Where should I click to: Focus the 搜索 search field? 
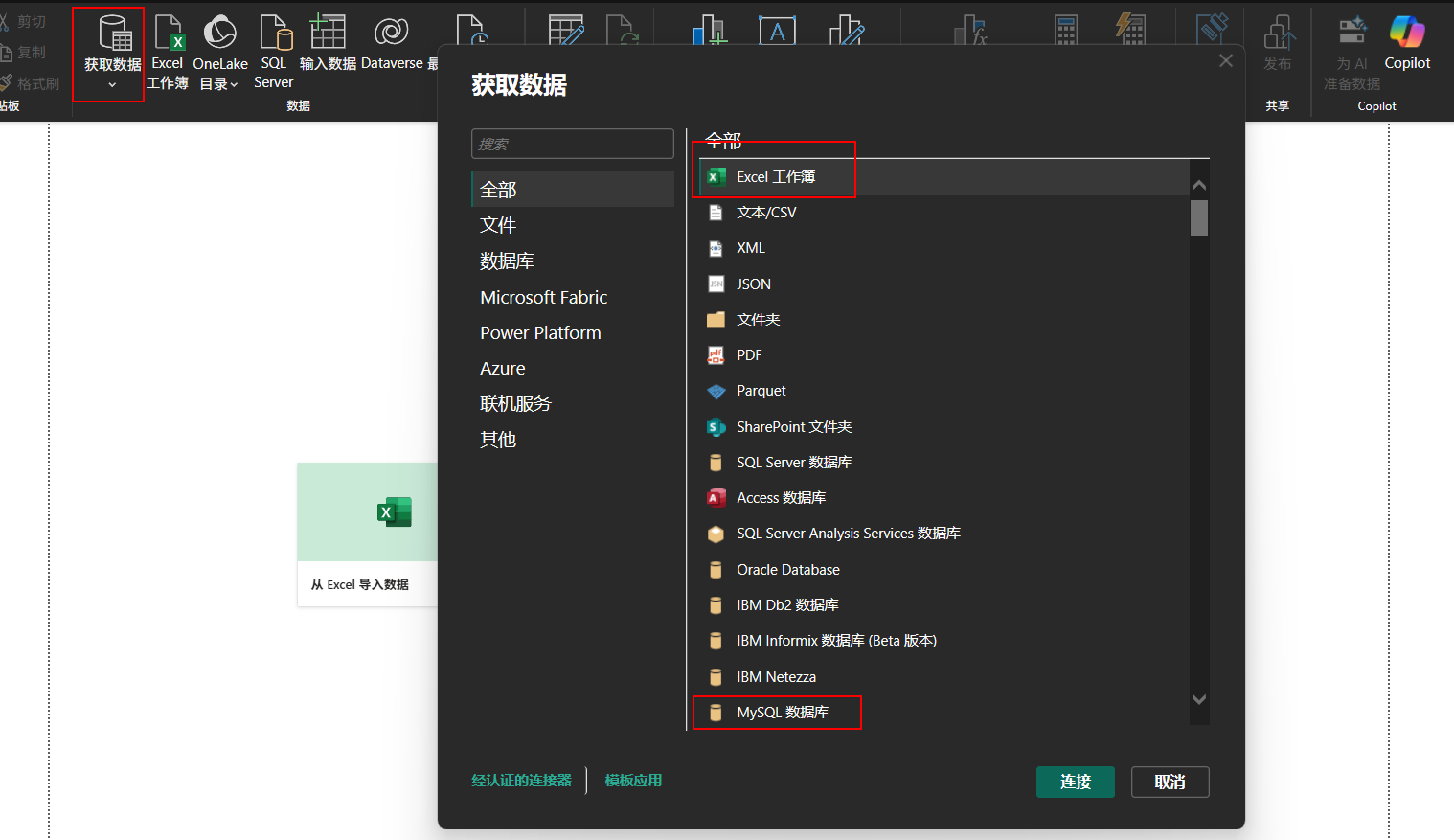(x=573, y=144)
